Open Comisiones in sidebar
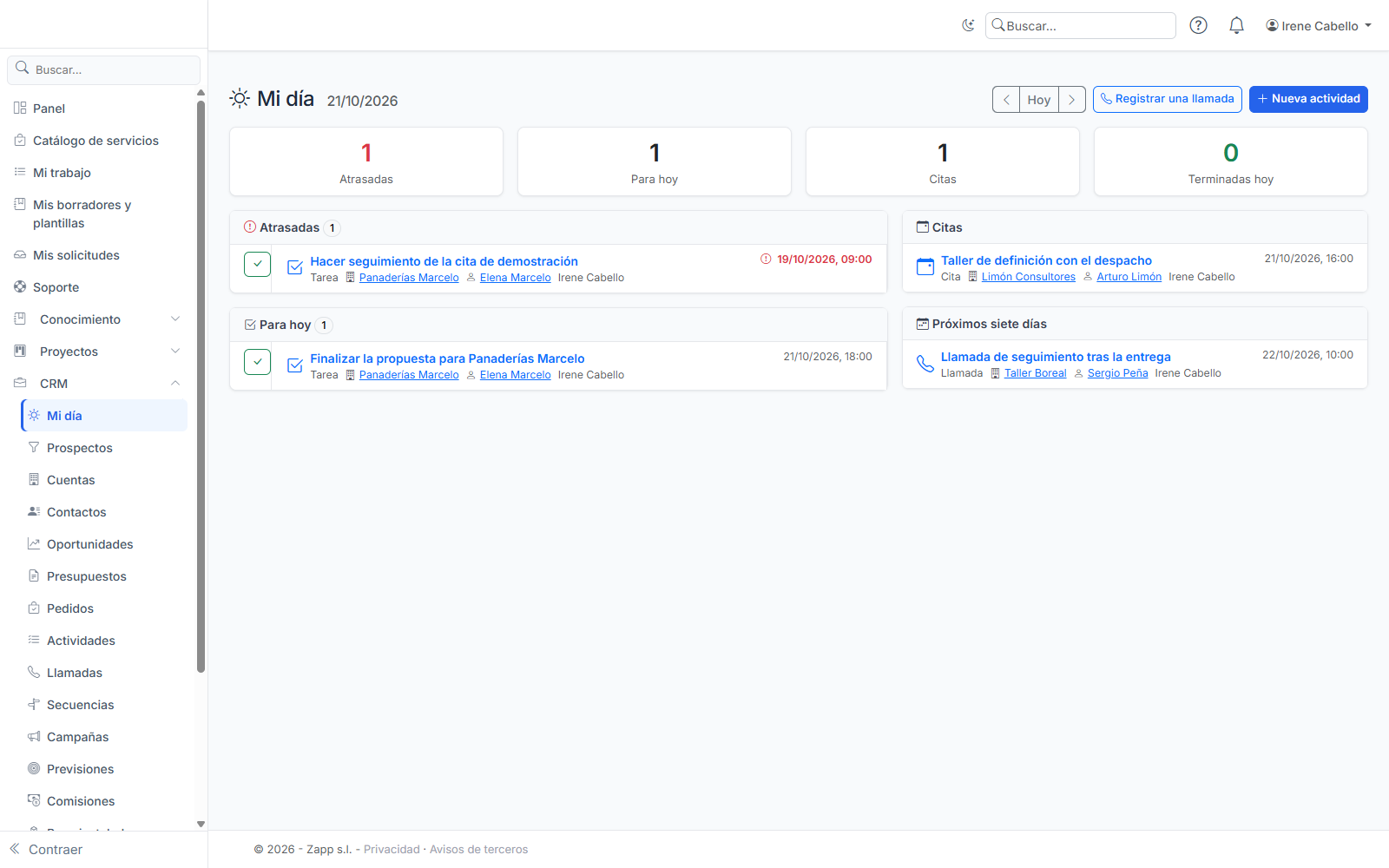Image resolution: width=1389 pixels, height=868 pixels. point(104,801)
